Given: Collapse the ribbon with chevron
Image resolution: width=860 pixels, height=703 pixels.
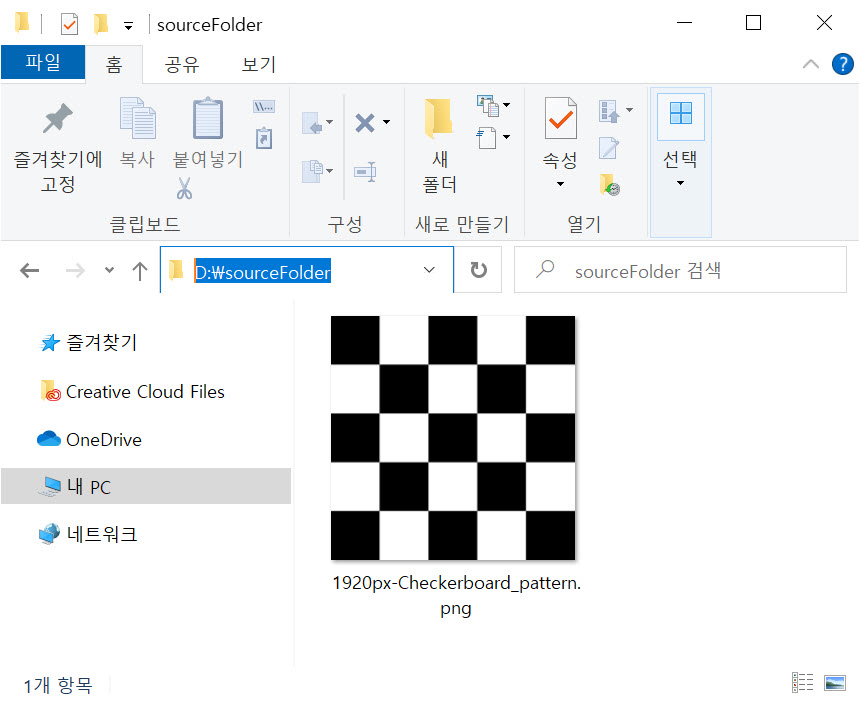Looking at the screenshot, I should (x=811, y=64).
